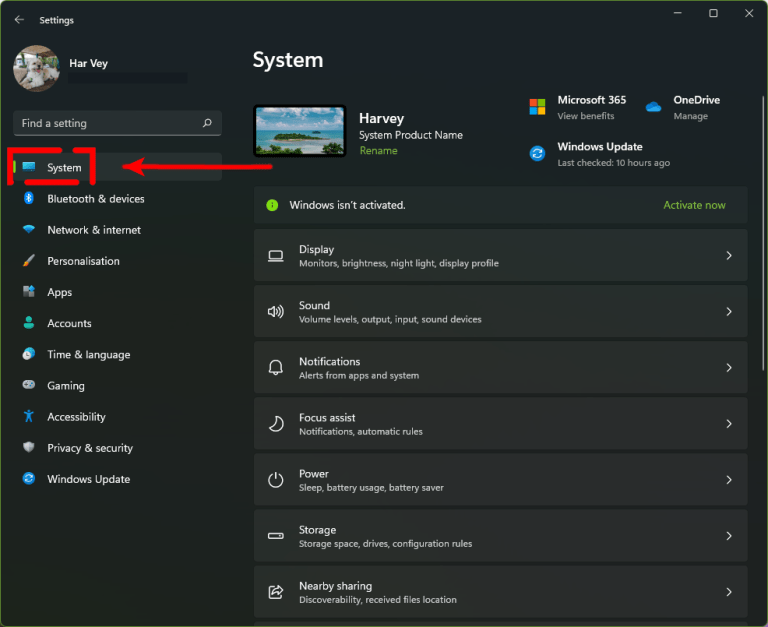Click the Nearby sharing share icon
The image size is (768, 627).
point(276,592)
